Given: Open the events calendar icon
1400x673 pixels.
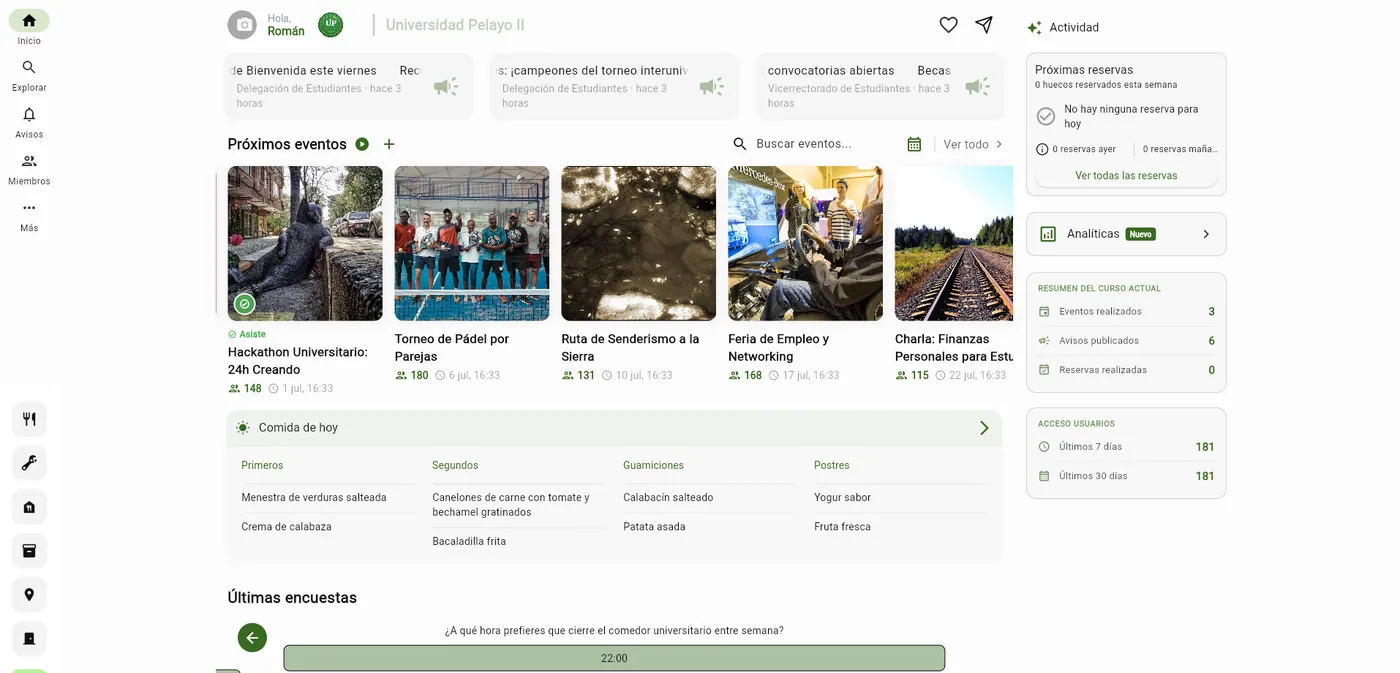Looking at the screenshot, I should pos(914,144).
